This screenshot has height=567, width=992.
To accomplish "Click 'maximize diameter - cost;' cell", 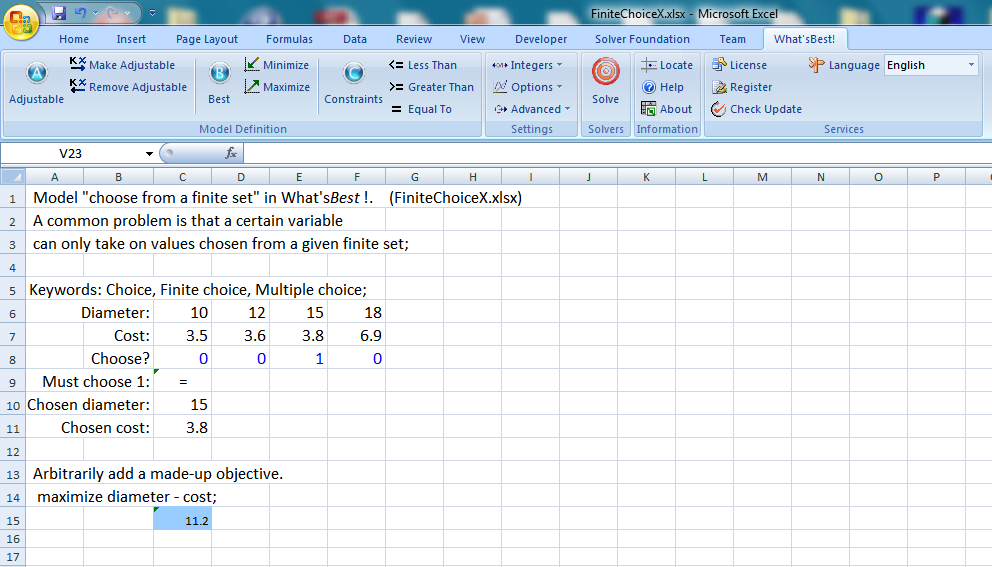I will pyautogui.click(x=127, y=497).
